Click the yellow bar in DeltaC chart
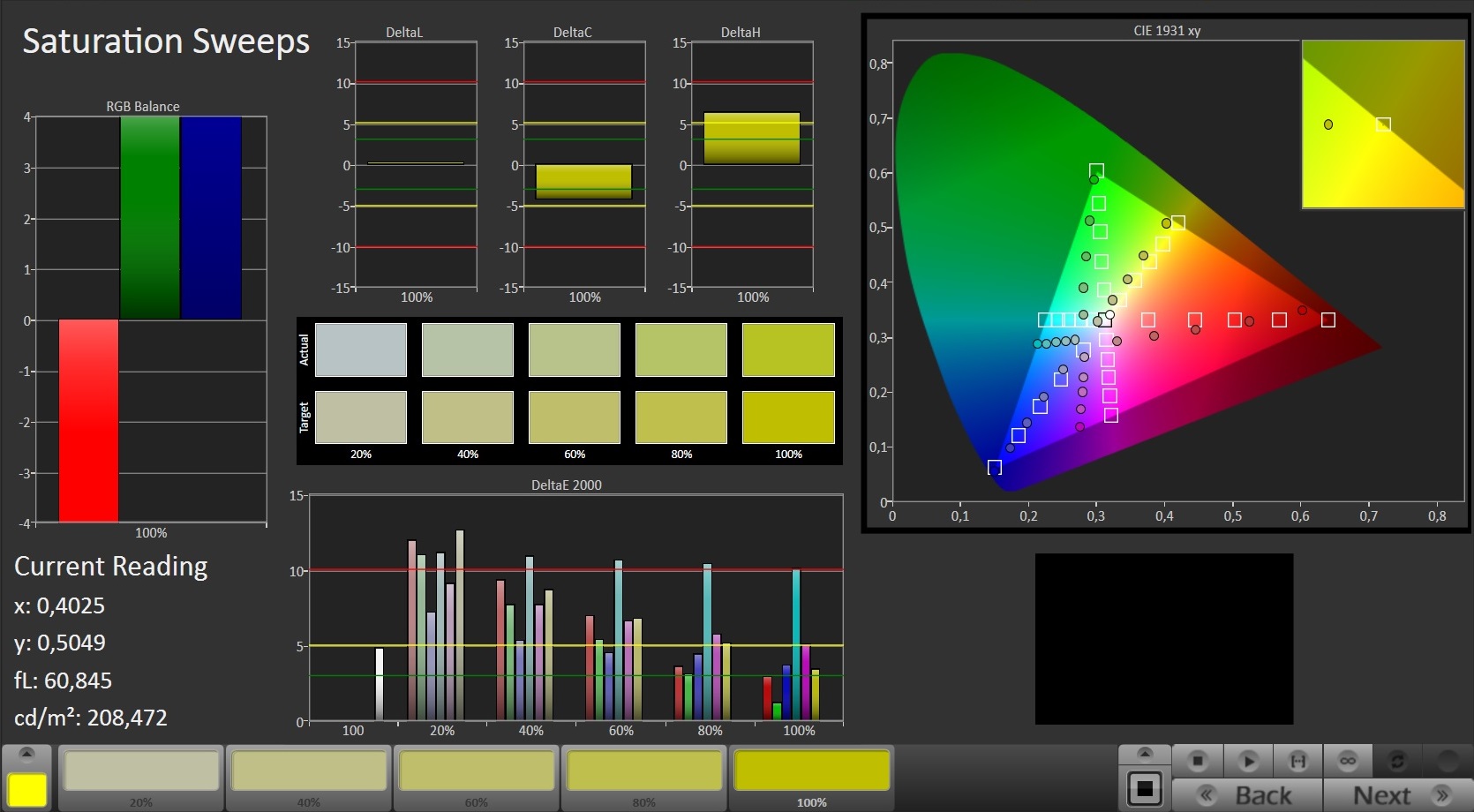 click(584, 182)
